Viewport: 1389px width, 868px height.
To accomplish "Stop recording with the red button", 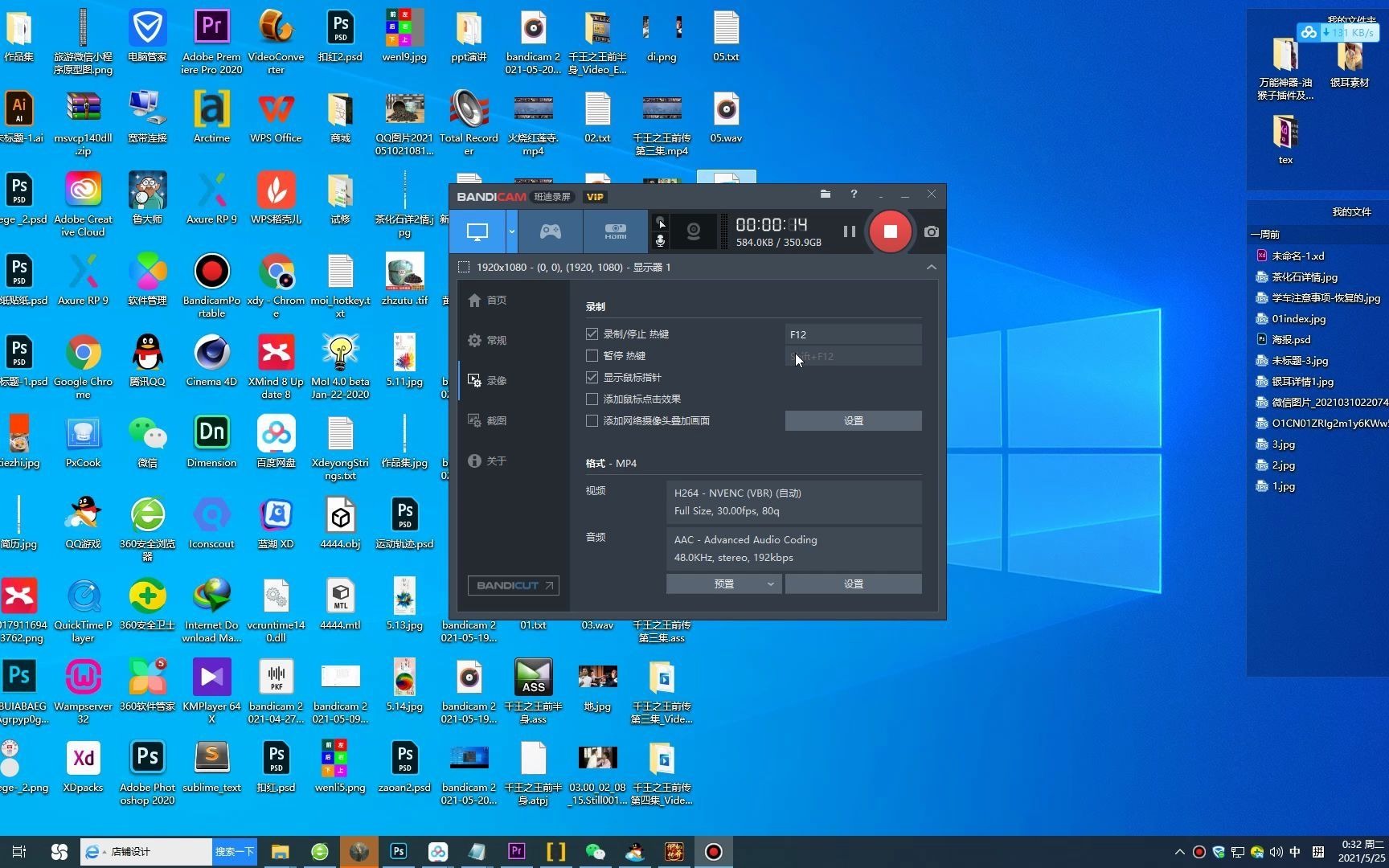I will click(x=890, y=231).
